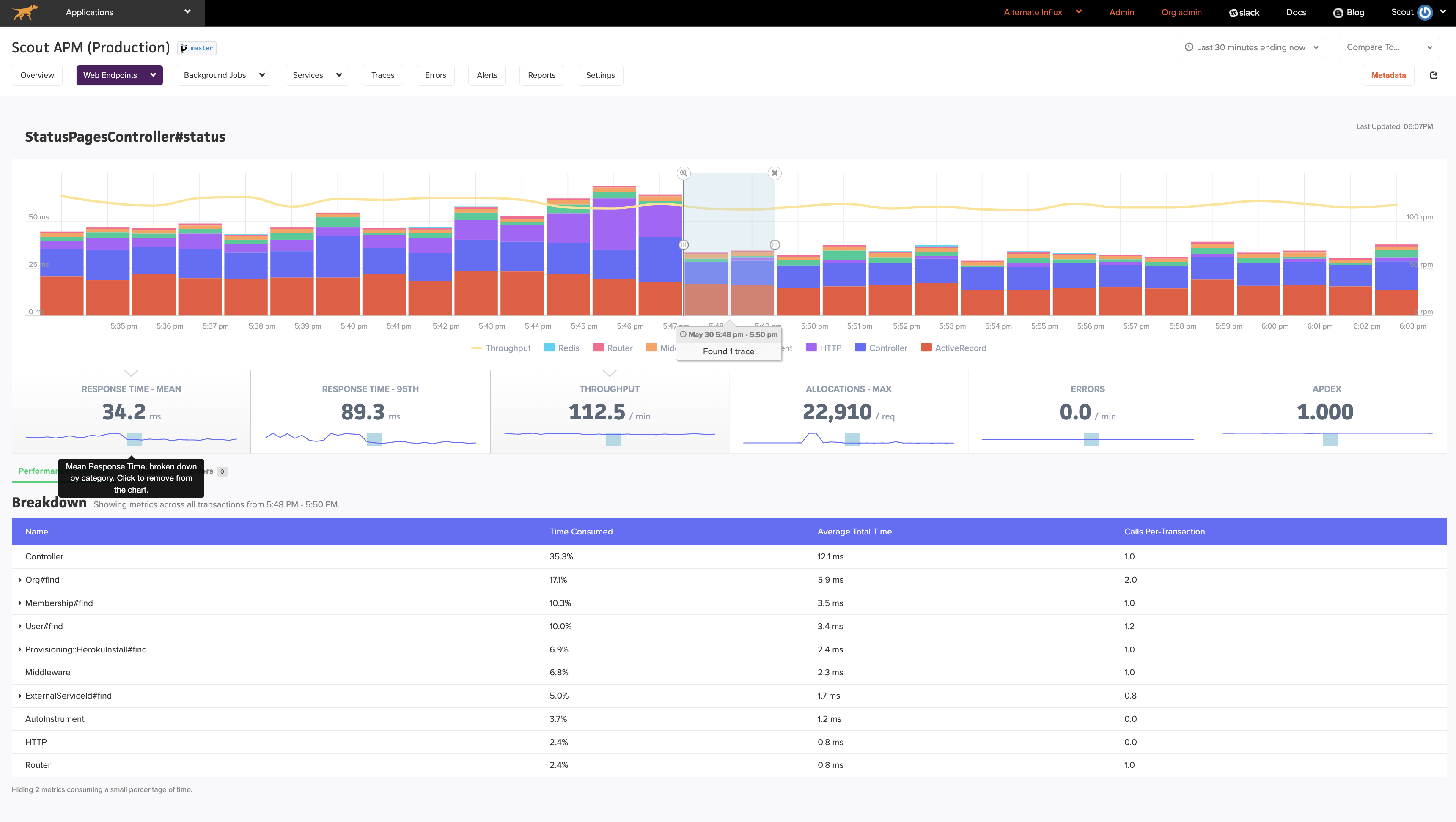Screen dimensions: 1456x822
Task: Expand the Org#find breakdown row
Action: (20, 580)
